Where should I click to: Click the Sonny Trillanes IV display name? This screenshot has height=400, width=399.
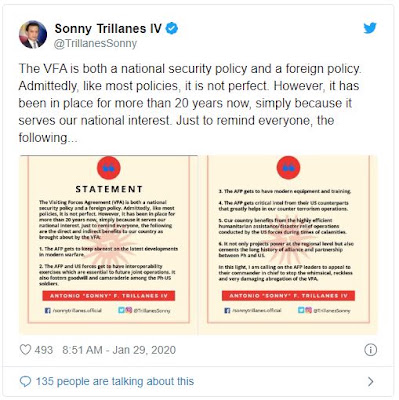pos(108,29)
